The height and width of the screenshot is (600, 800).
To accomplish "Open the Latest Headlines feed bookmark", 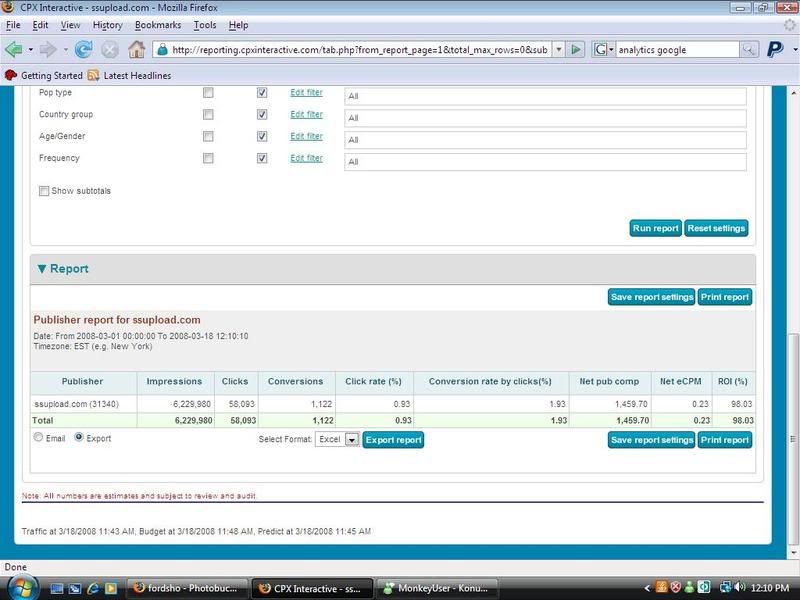I will [129, 75].
